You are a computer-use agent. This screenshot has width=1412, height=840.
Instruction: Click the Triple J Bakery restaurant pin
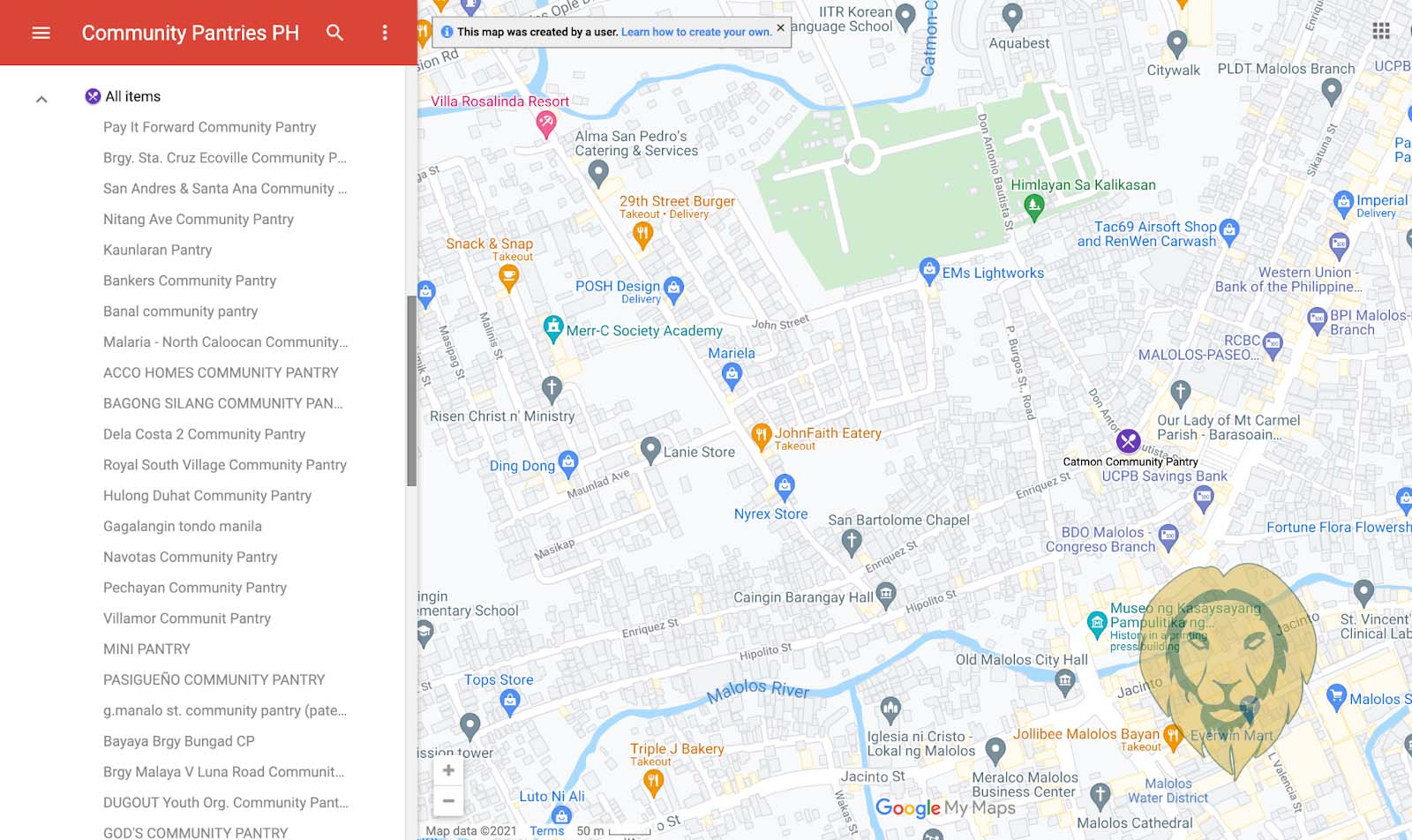point(653,782)
